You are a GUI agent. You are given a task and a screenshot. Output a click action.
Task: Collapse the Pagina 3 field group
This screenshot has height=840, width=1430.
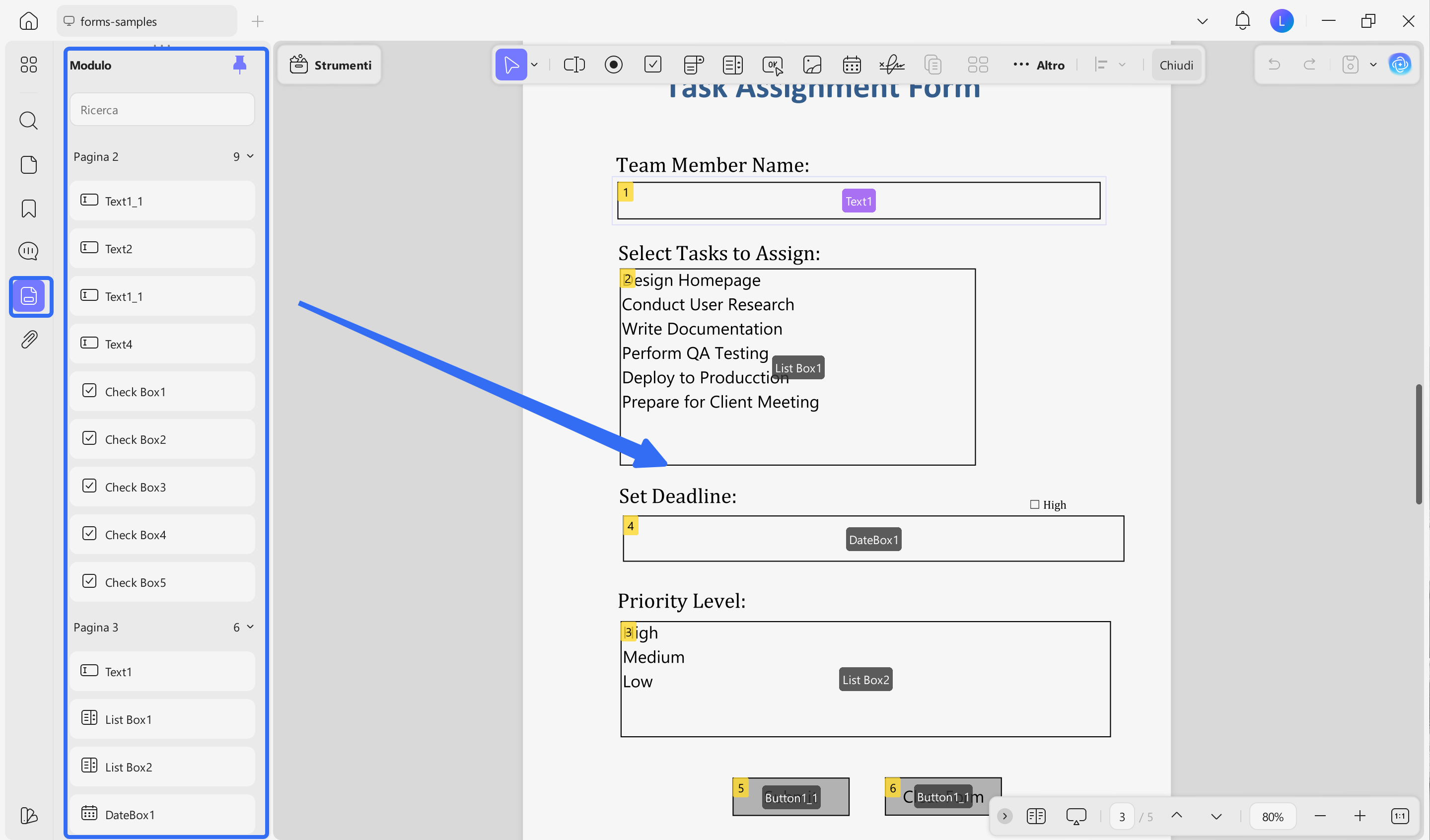pos(250,627)
